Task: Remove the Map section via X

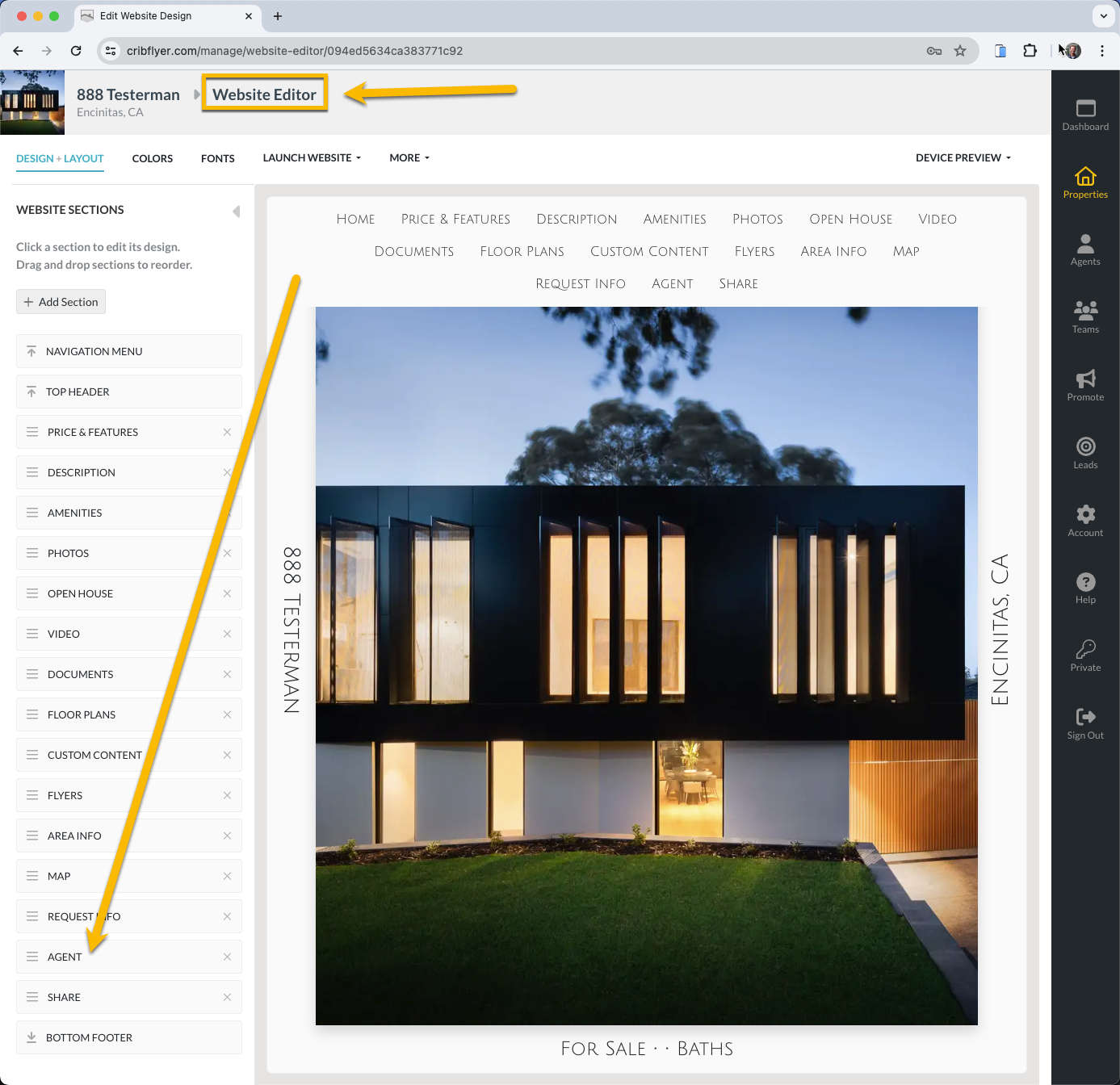Action: (x=227, y=876)
